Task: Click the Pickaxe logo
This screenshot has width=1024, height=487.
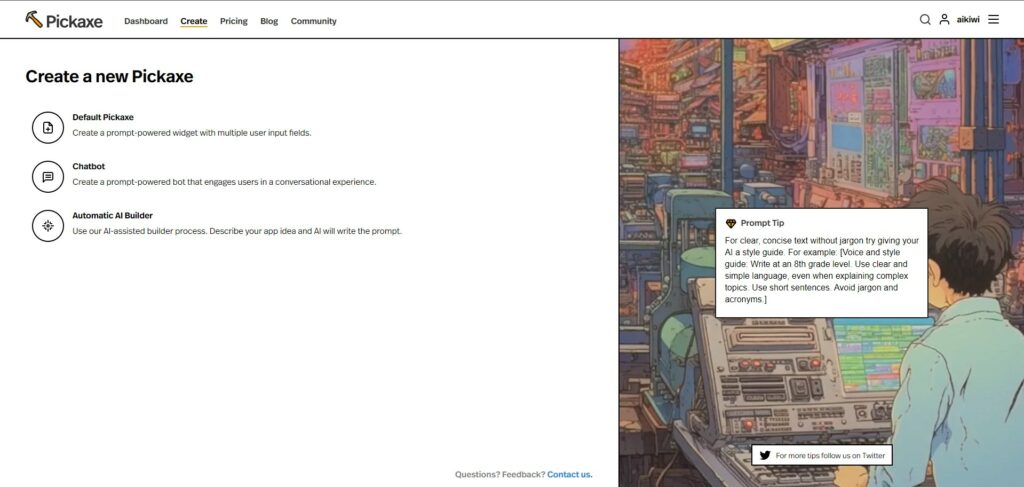Action: tap(64, 20)
